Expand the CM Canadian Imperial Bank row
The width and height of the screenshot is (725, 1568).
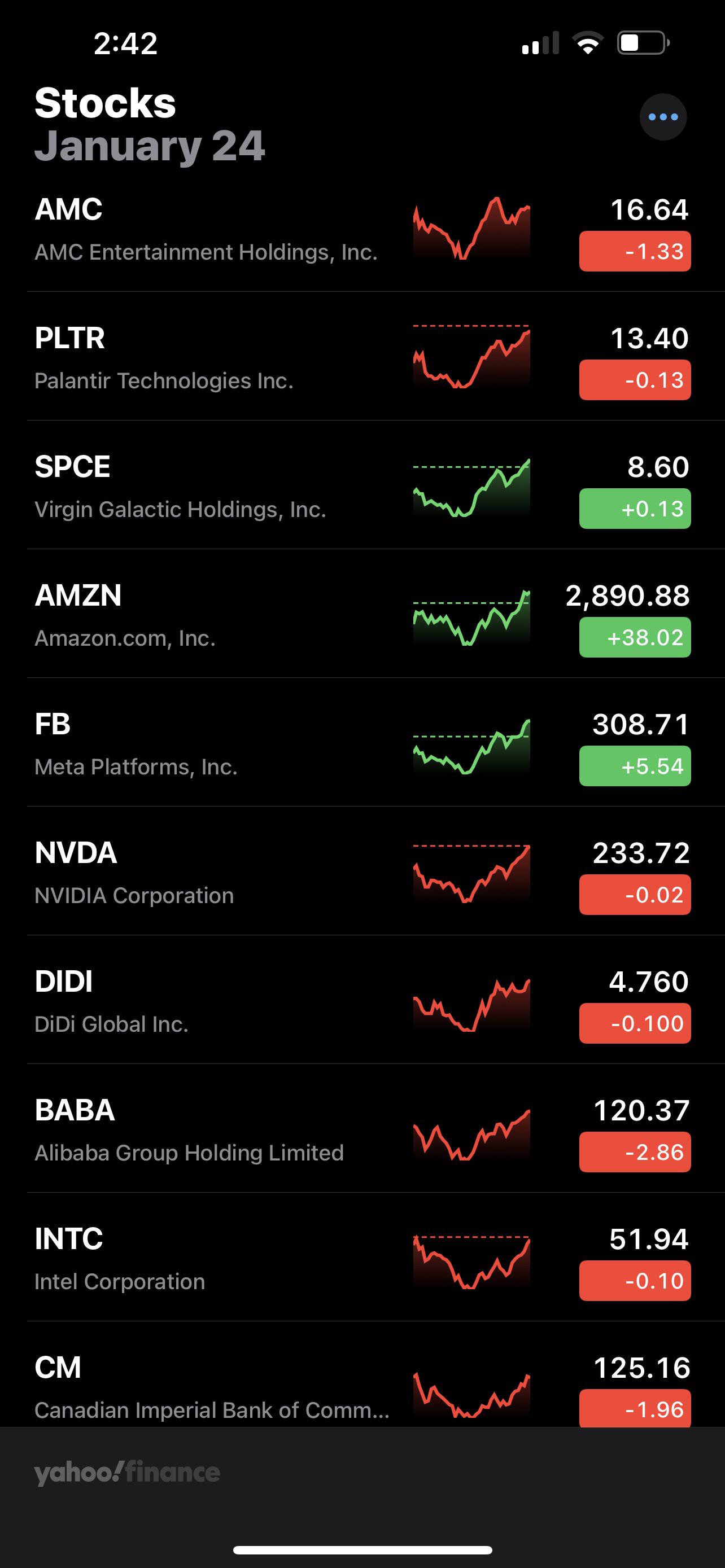tap(213, 1388)
